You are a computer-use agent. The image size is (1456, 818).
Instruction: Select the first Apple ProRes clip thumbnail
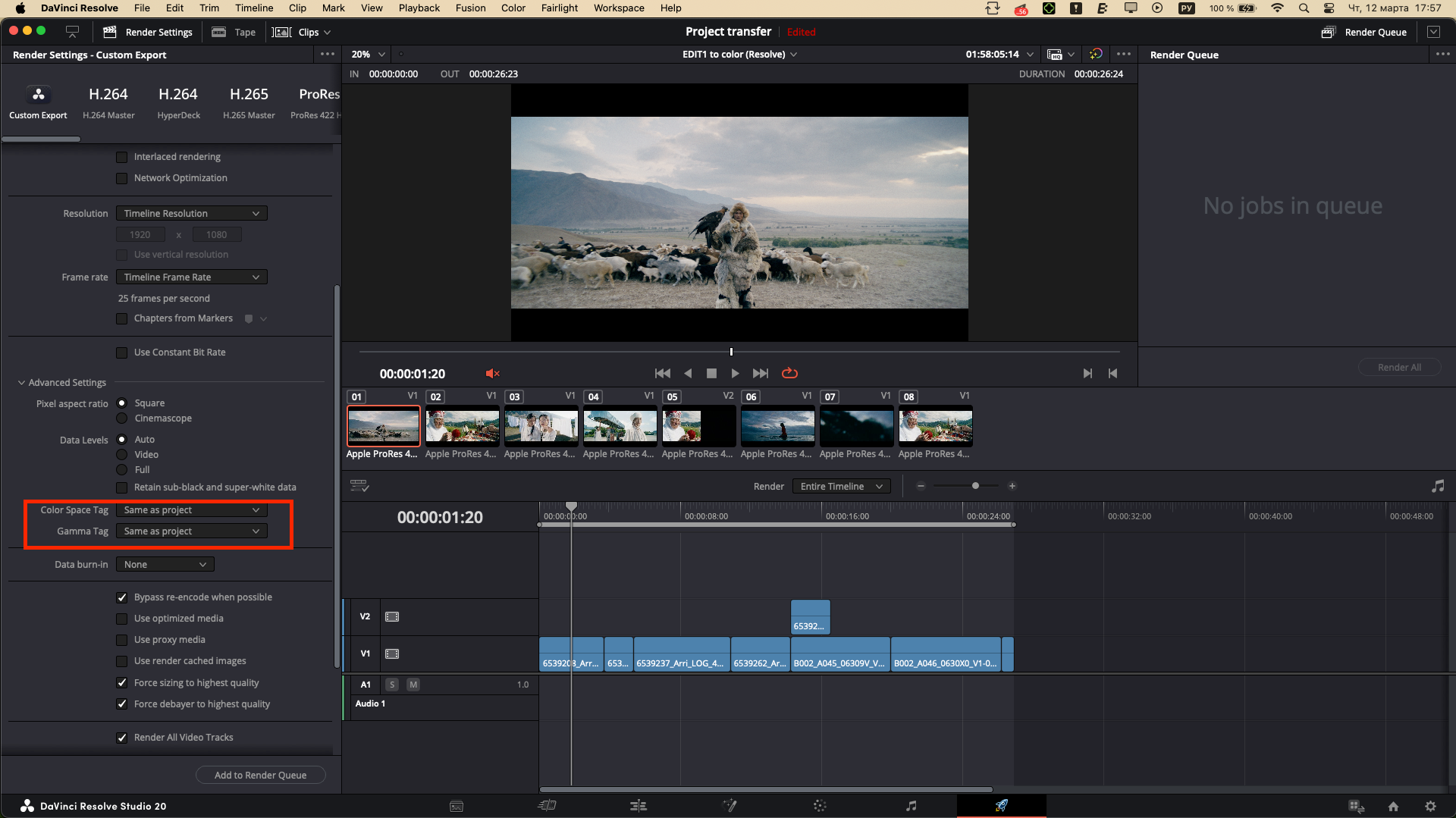383,426
